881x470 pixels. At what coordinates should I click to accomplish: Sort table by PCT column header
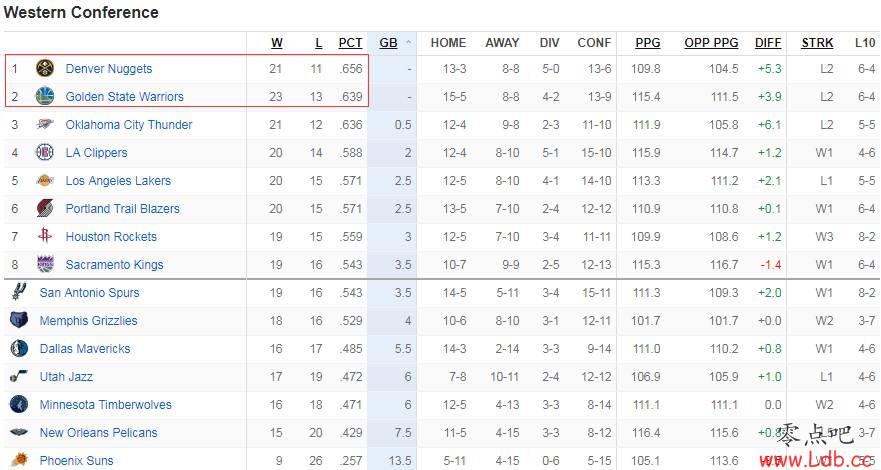[351, 43]
